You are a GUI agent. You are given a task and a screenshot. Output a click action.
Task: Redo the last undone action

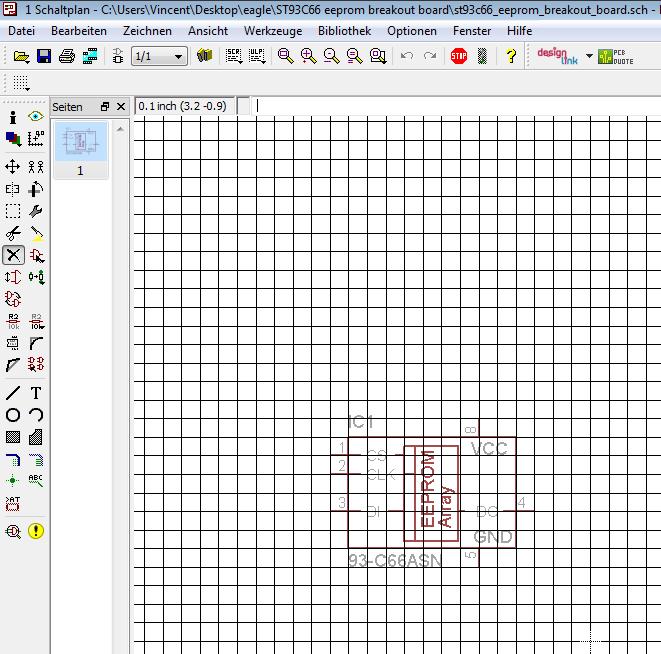430,56
